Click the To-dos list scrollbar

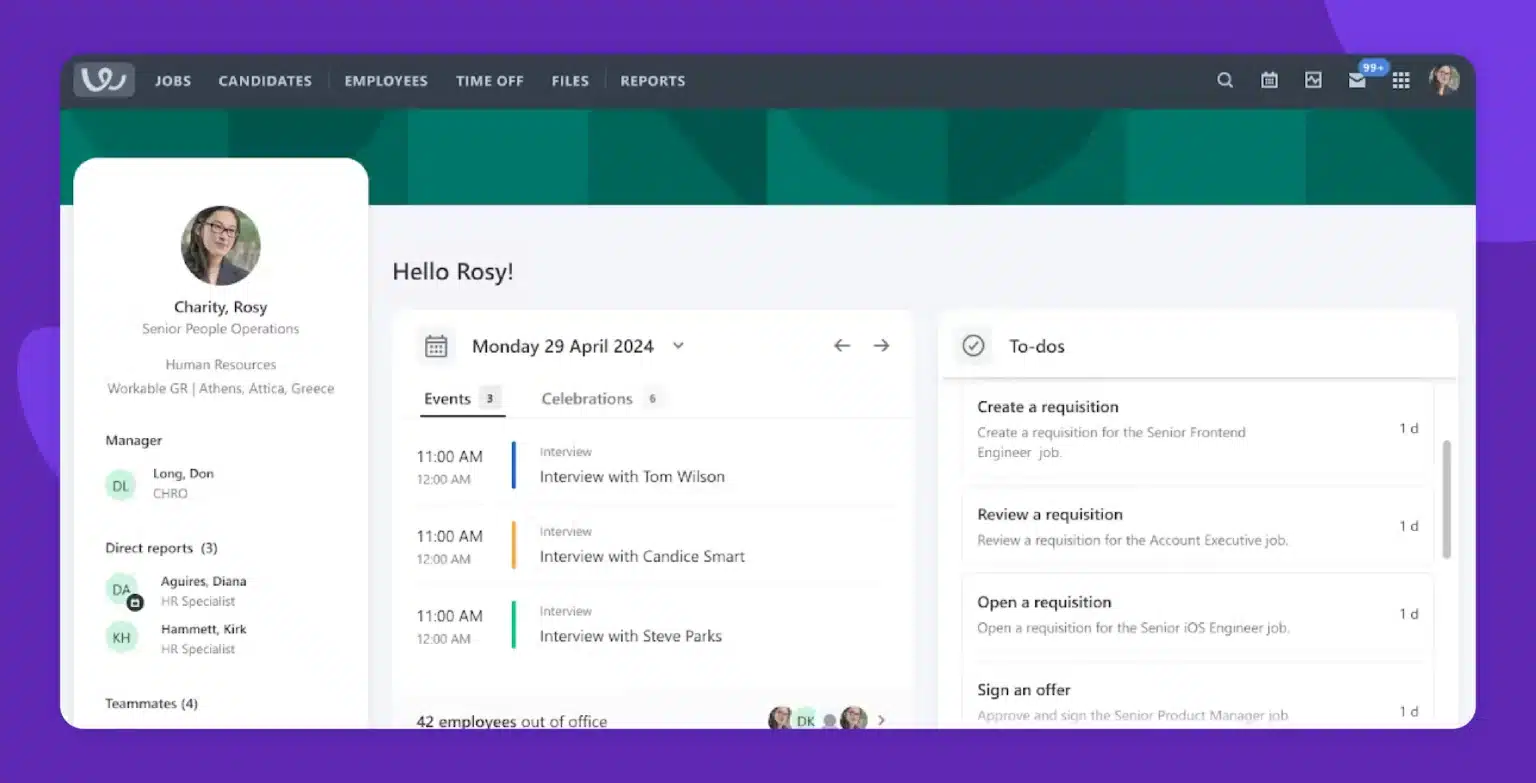(1447, 500)
